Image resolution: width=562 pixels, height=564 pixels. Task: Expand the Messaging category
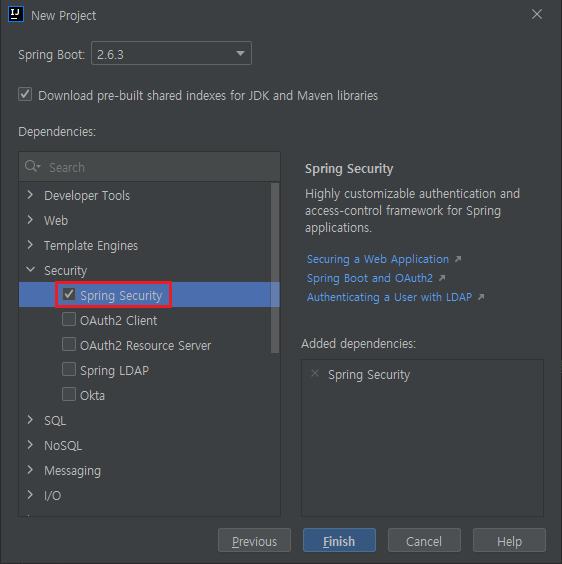pos(31,470)
